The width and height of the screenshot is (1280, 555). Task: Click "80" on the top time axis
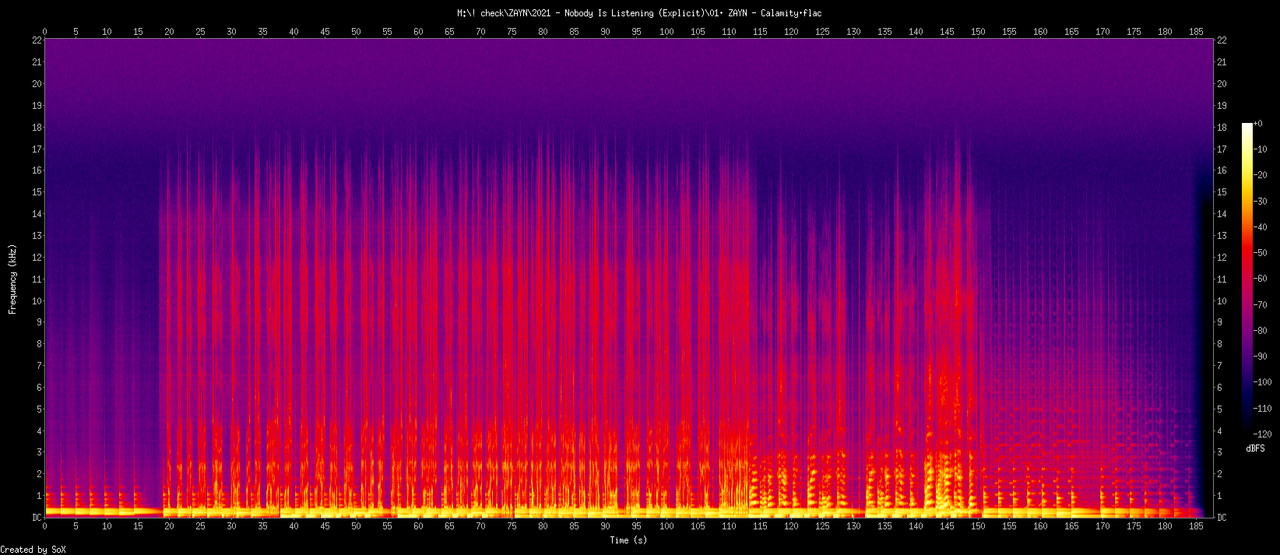click(542, 32)
